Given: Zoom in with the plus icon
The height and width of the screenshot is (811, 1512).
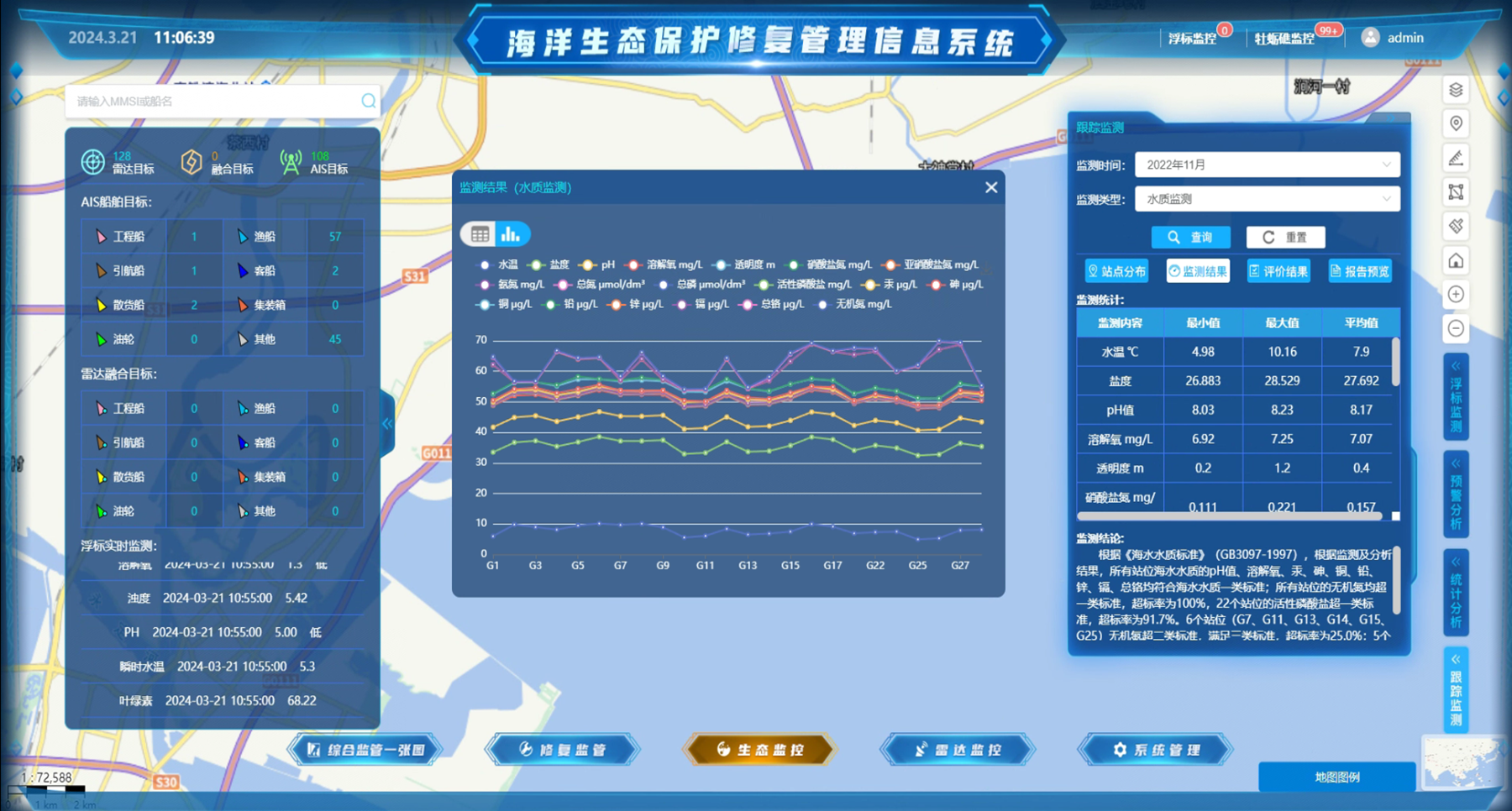Looking at the screenshot, I should pos(1456,295).
